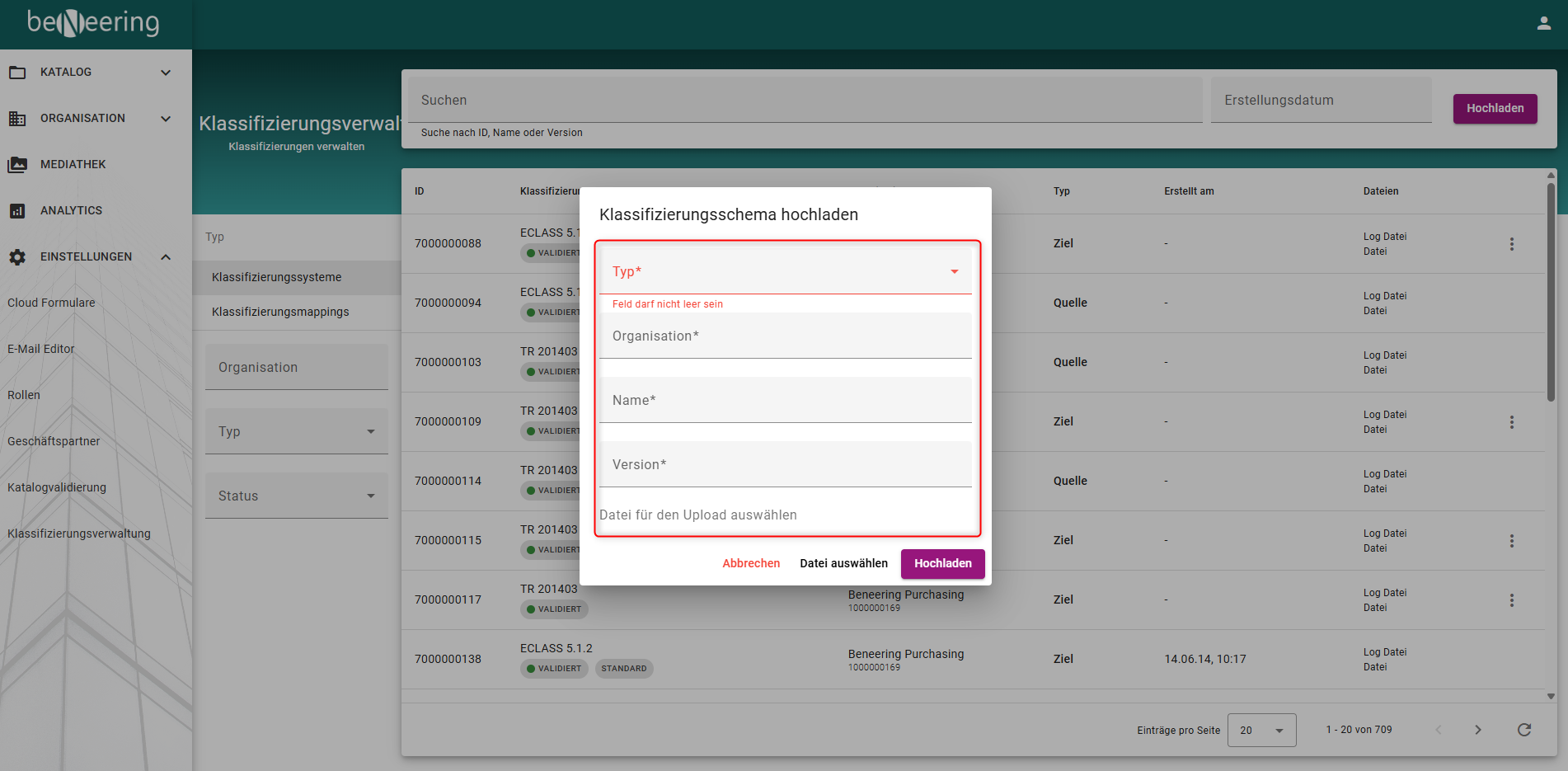Click Datei auswählen button
Image resolution: width=1568 pixels, height=771 pixels.
coord(843,563)
